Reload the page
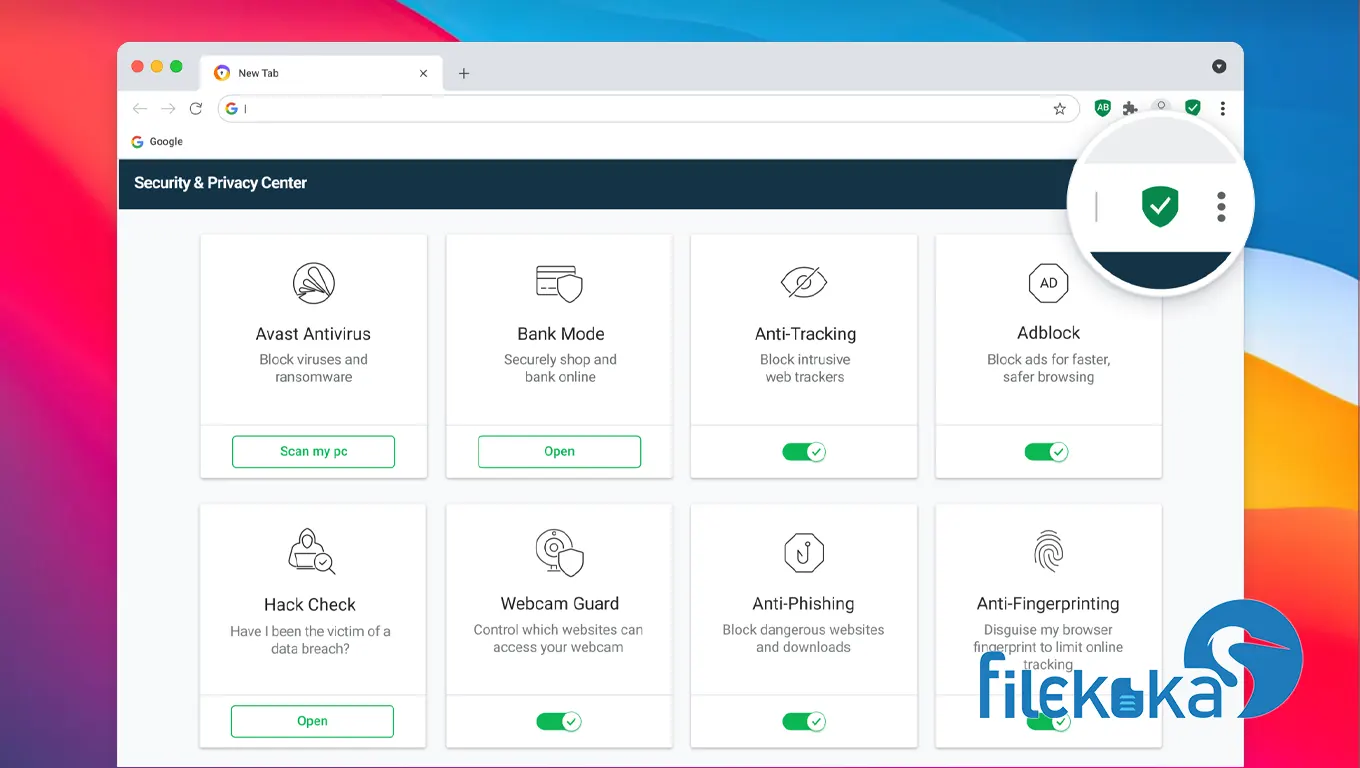The image size is (1360, 768). tap(196, 108)
